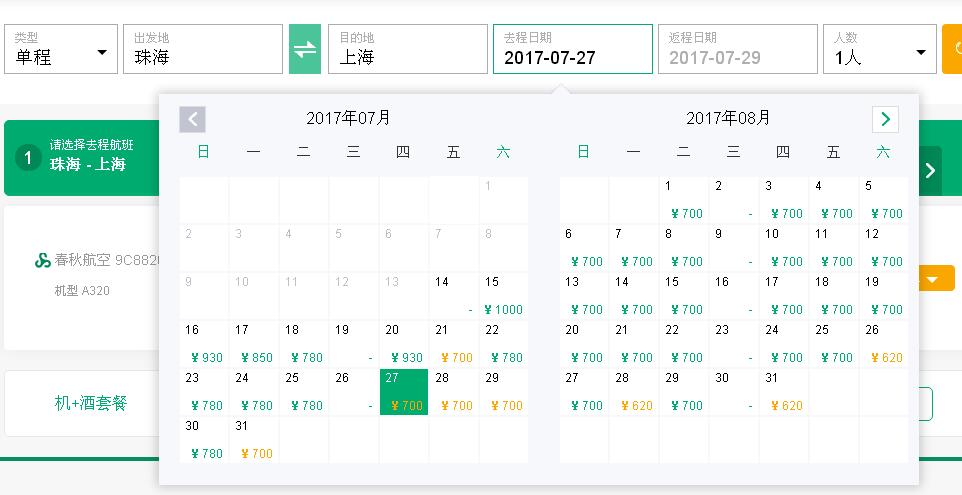This screenshot has height=495, width=962.
Task: Click the swap departure and destination icon
Action: tap(305, 49)
